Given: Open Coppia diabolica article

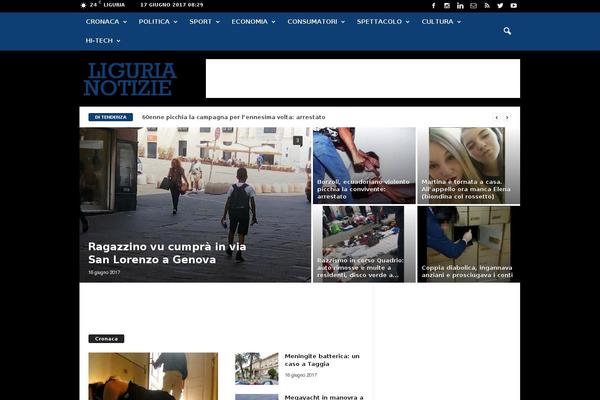Looking at the screenshot, I should pyautogui.click(x=467, y=271).
